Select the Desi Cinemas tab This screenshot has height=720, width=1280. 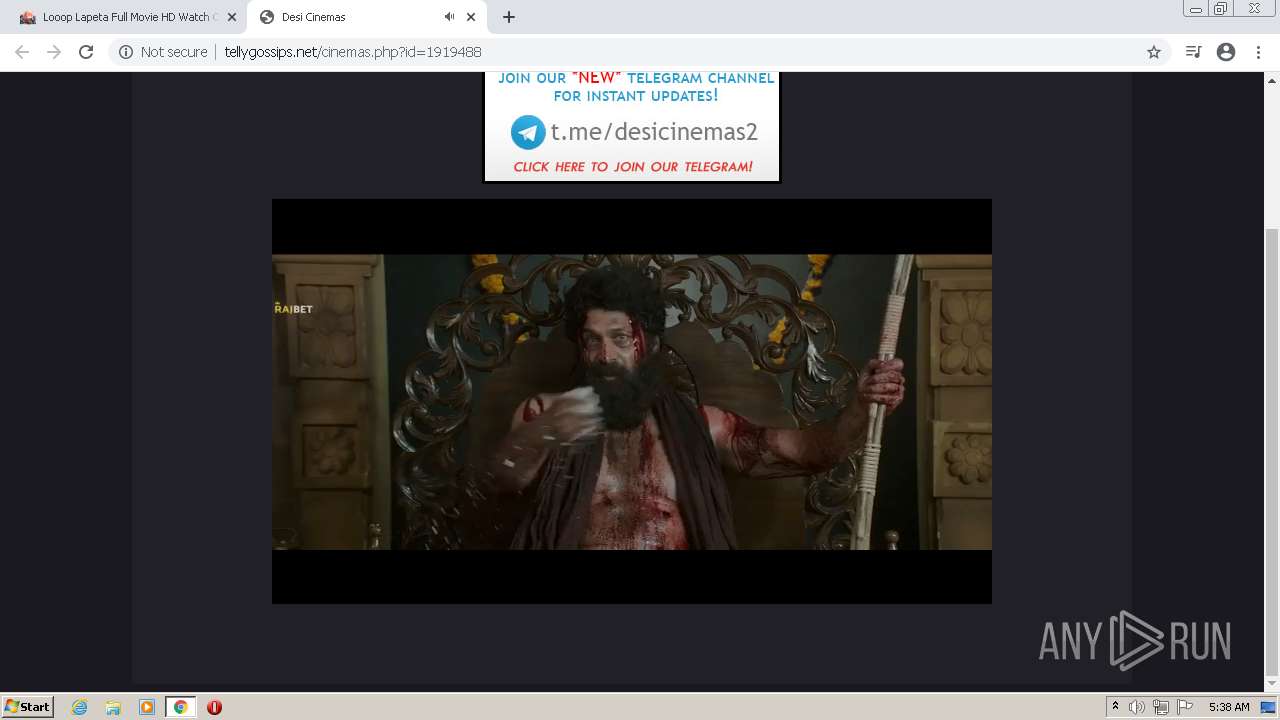[312, 17]
